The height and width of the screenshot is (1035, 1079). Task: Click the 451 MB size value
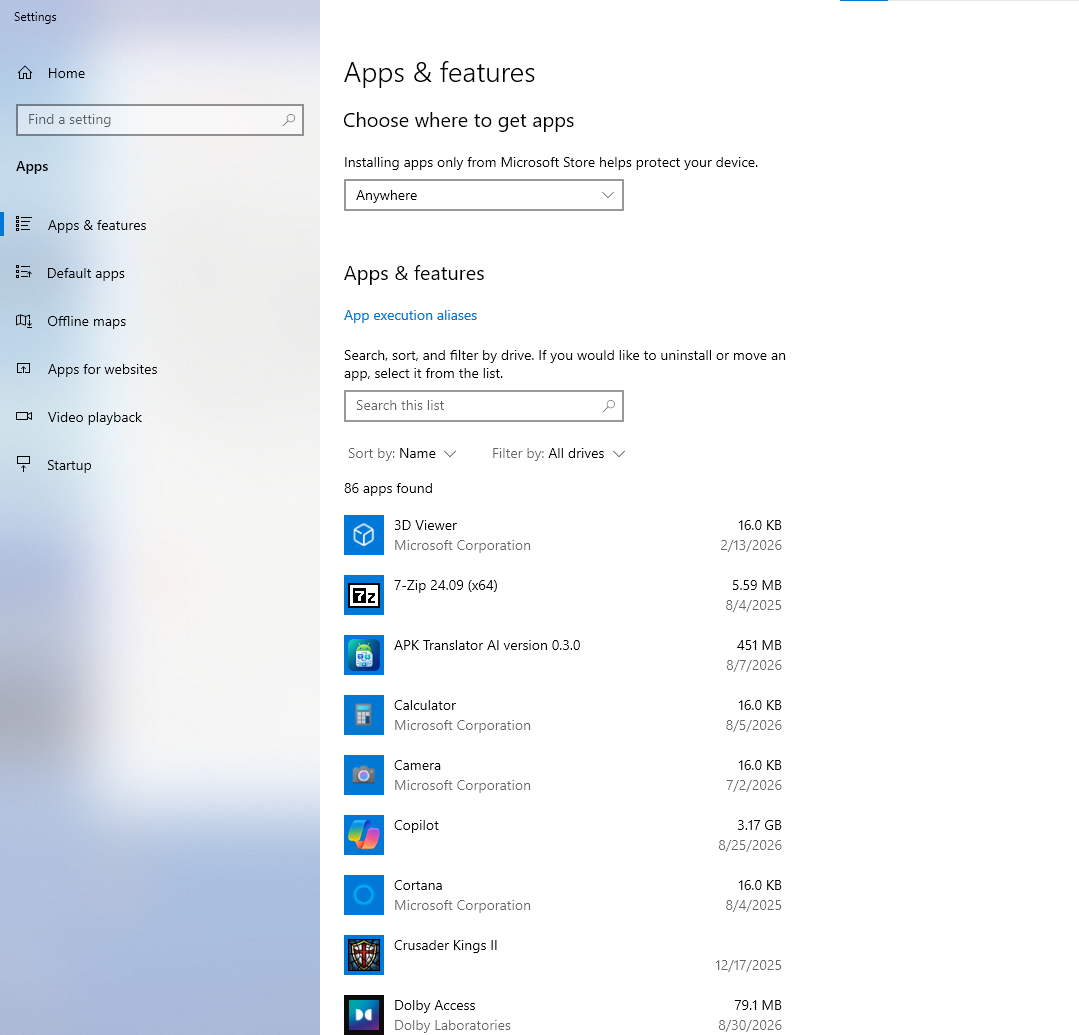(x=759, y=645)
